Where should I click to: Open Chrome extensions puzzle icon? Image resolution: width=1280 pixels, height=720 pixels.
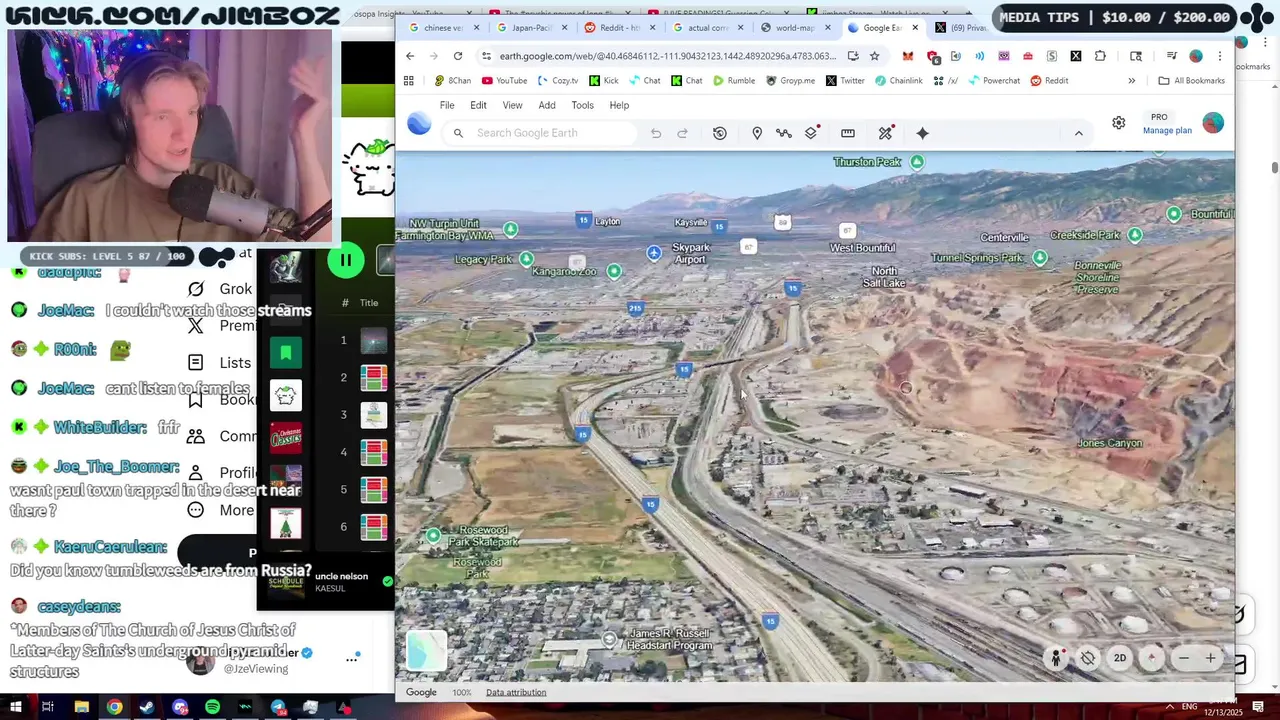tap(1100, 56)
